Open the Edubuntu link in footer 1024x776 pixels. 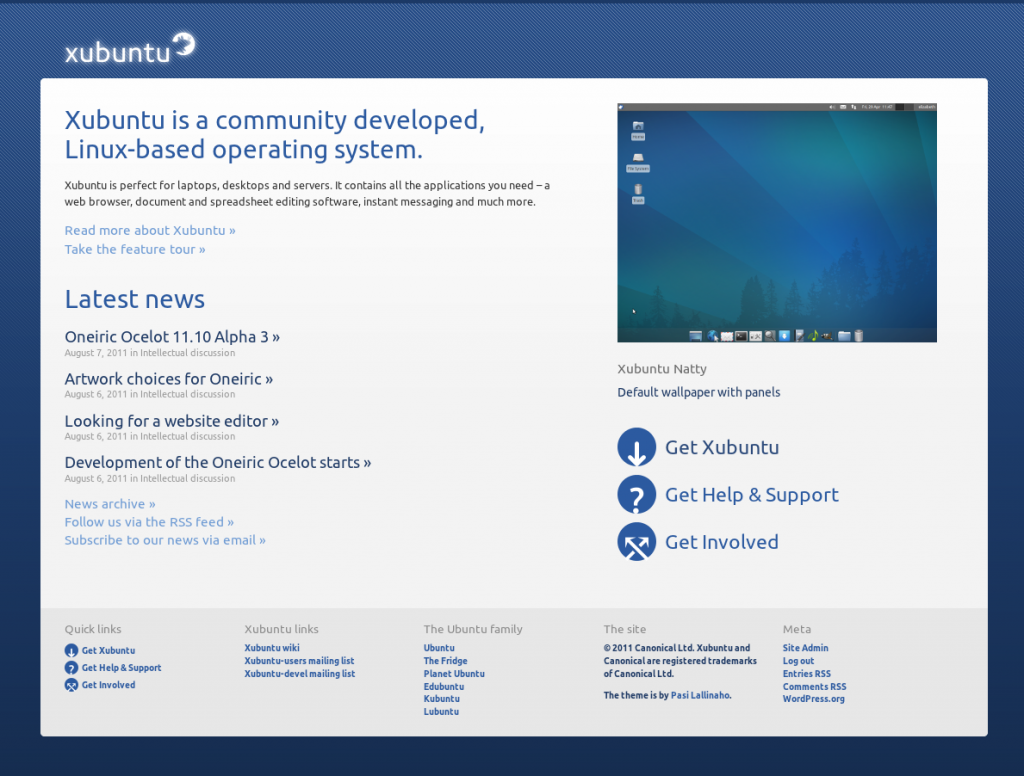443,686
